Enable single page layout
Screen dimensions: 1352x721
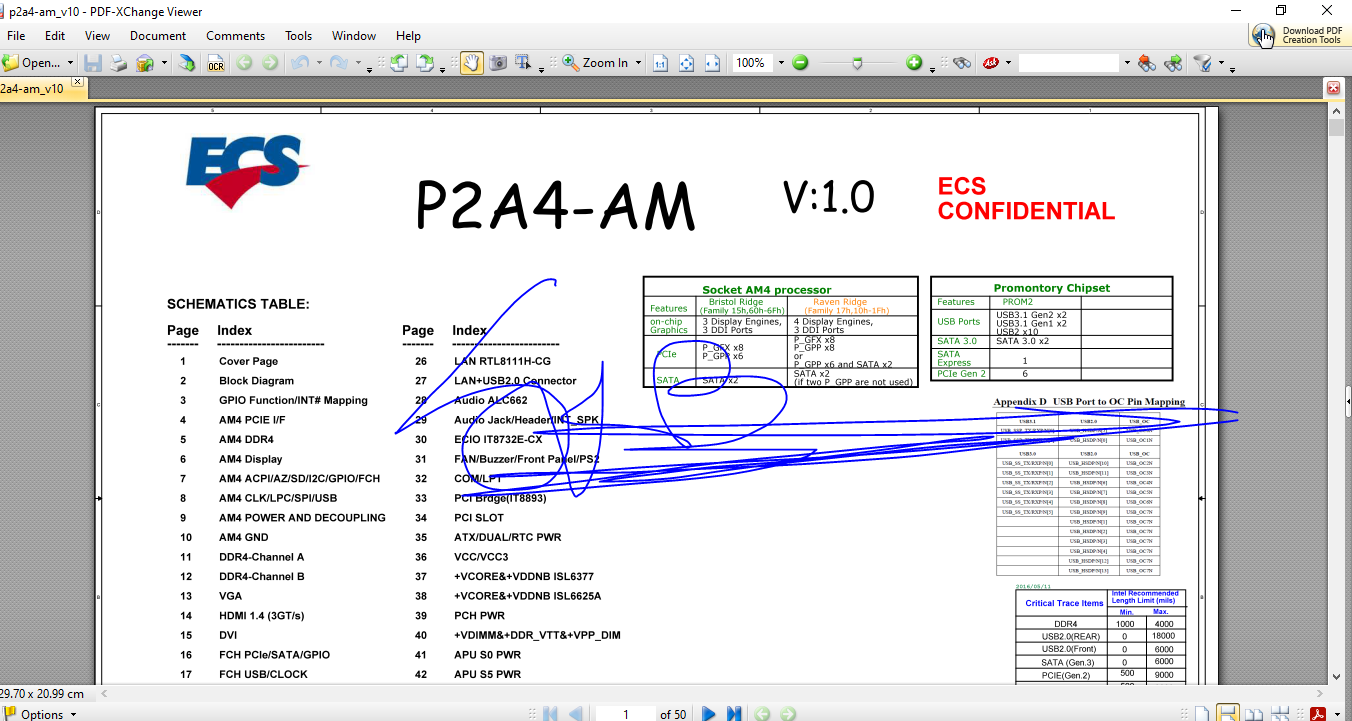1202,714
